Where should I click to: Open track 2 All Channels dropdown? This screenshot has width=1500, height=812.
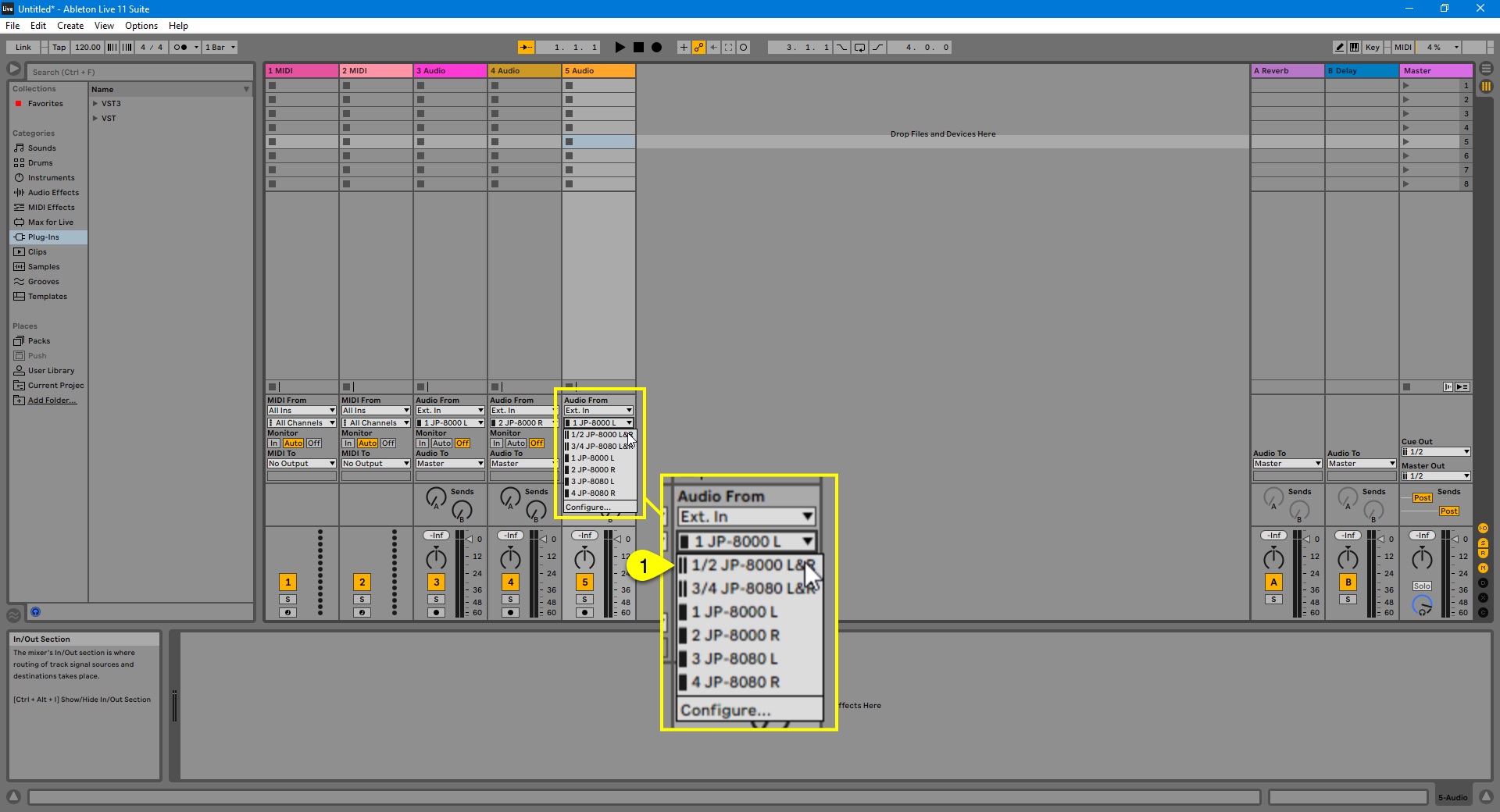point(376,423)
